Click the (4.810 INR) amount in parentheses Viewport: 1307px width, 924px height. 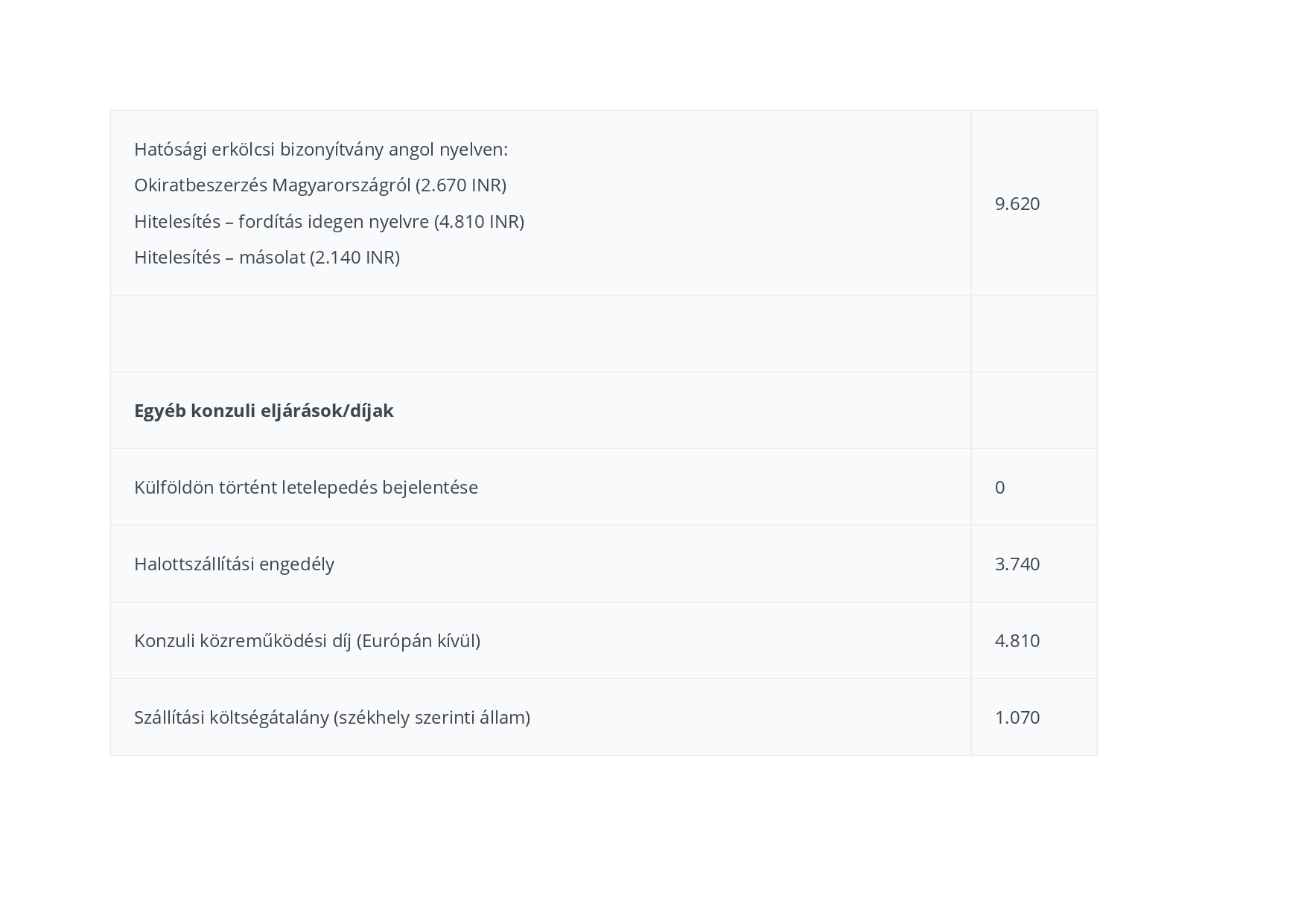[479, 221]
